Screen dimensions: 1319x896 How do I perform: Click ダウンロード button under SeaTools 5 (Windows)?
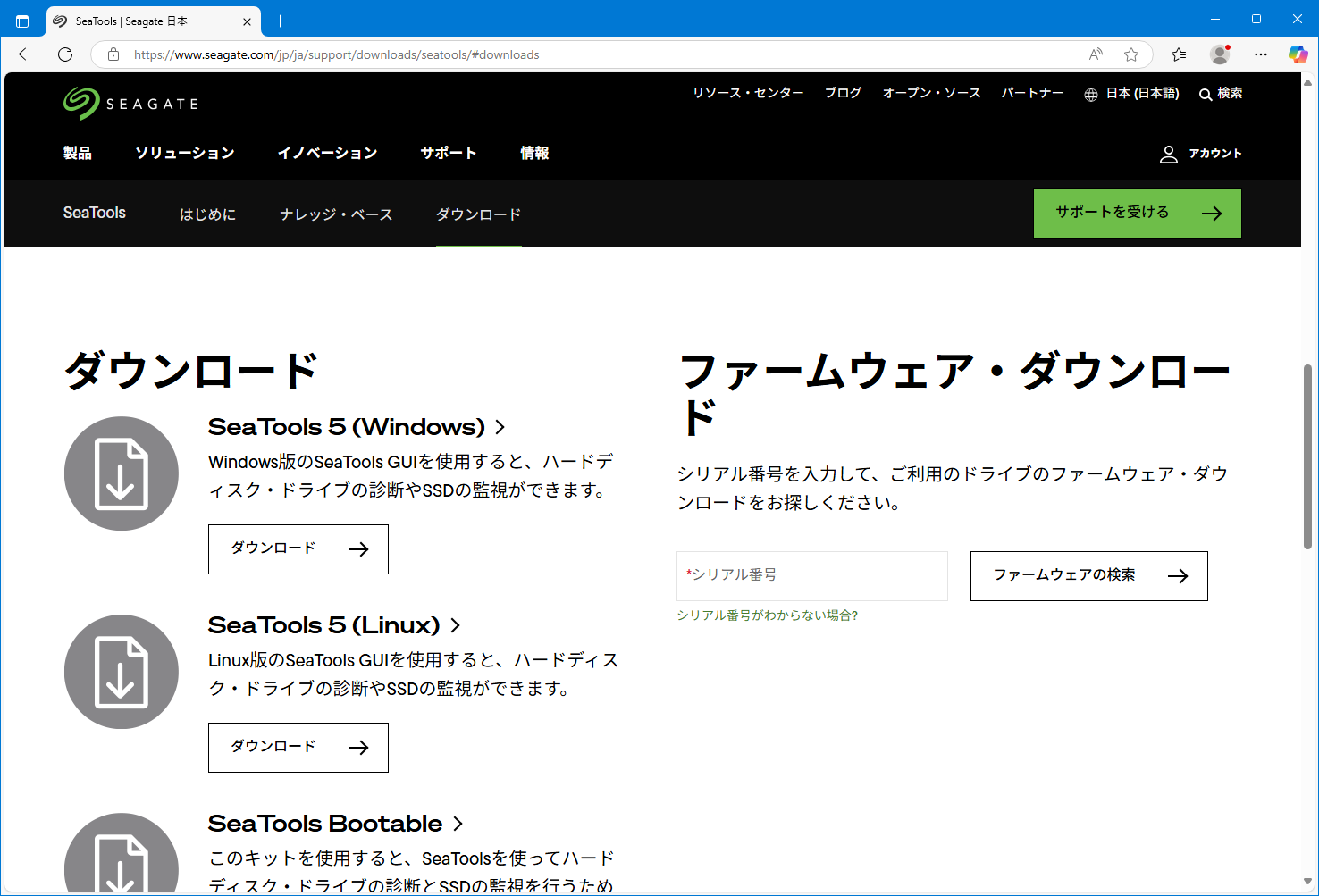coord(298,548)
